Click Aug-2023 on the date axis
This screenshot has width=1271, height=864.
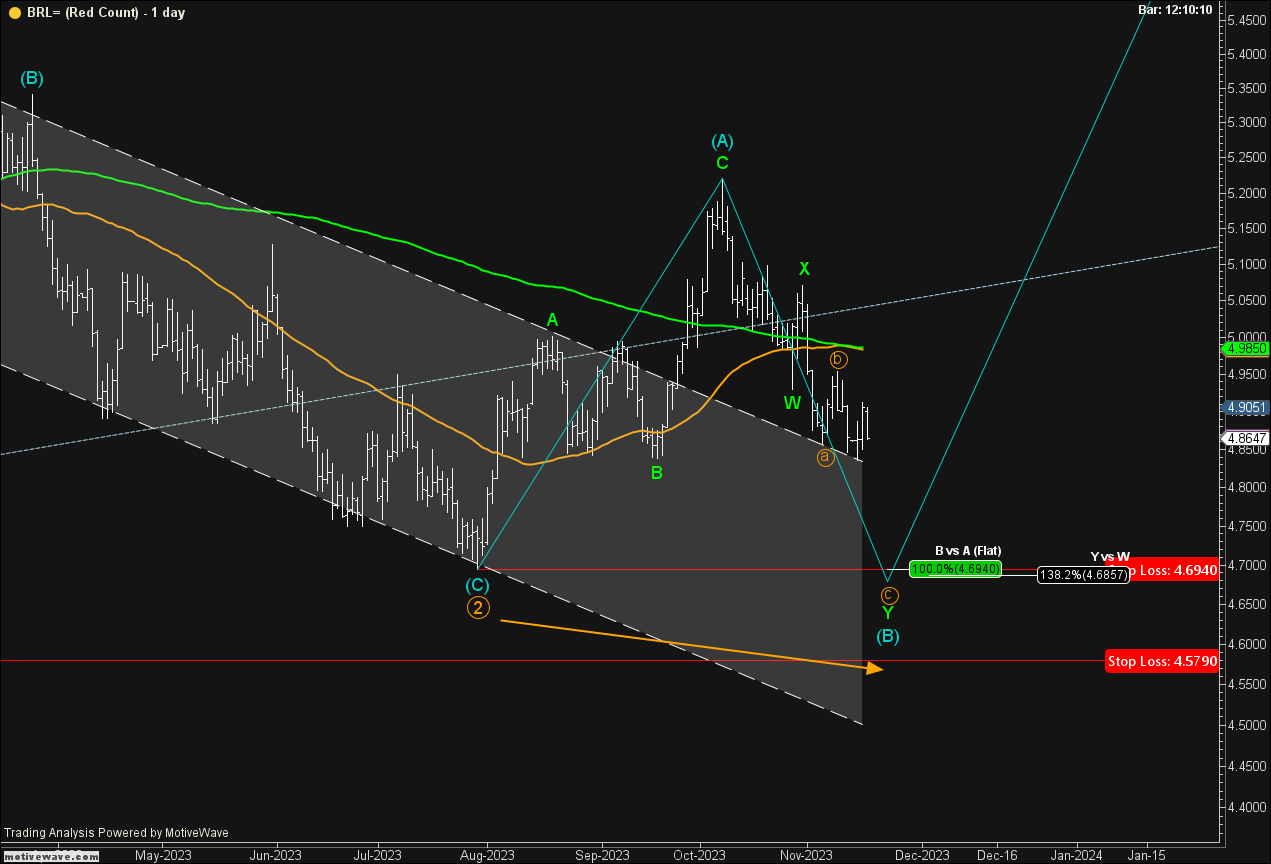coord(487,855)
